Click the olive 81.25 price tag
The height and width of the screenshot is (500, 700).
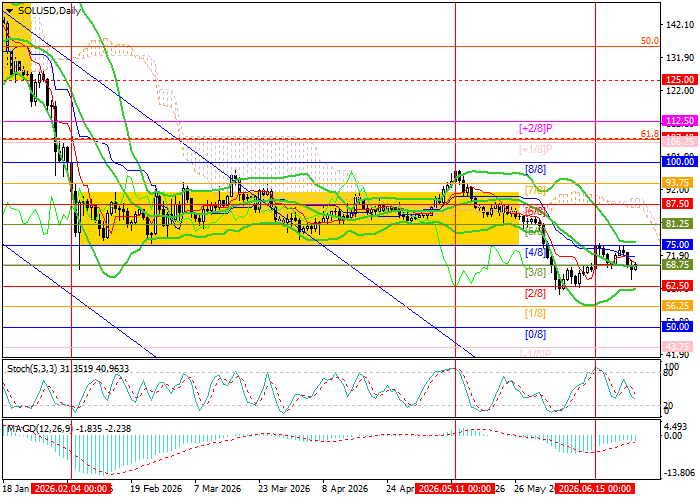(x=679, y=224)
